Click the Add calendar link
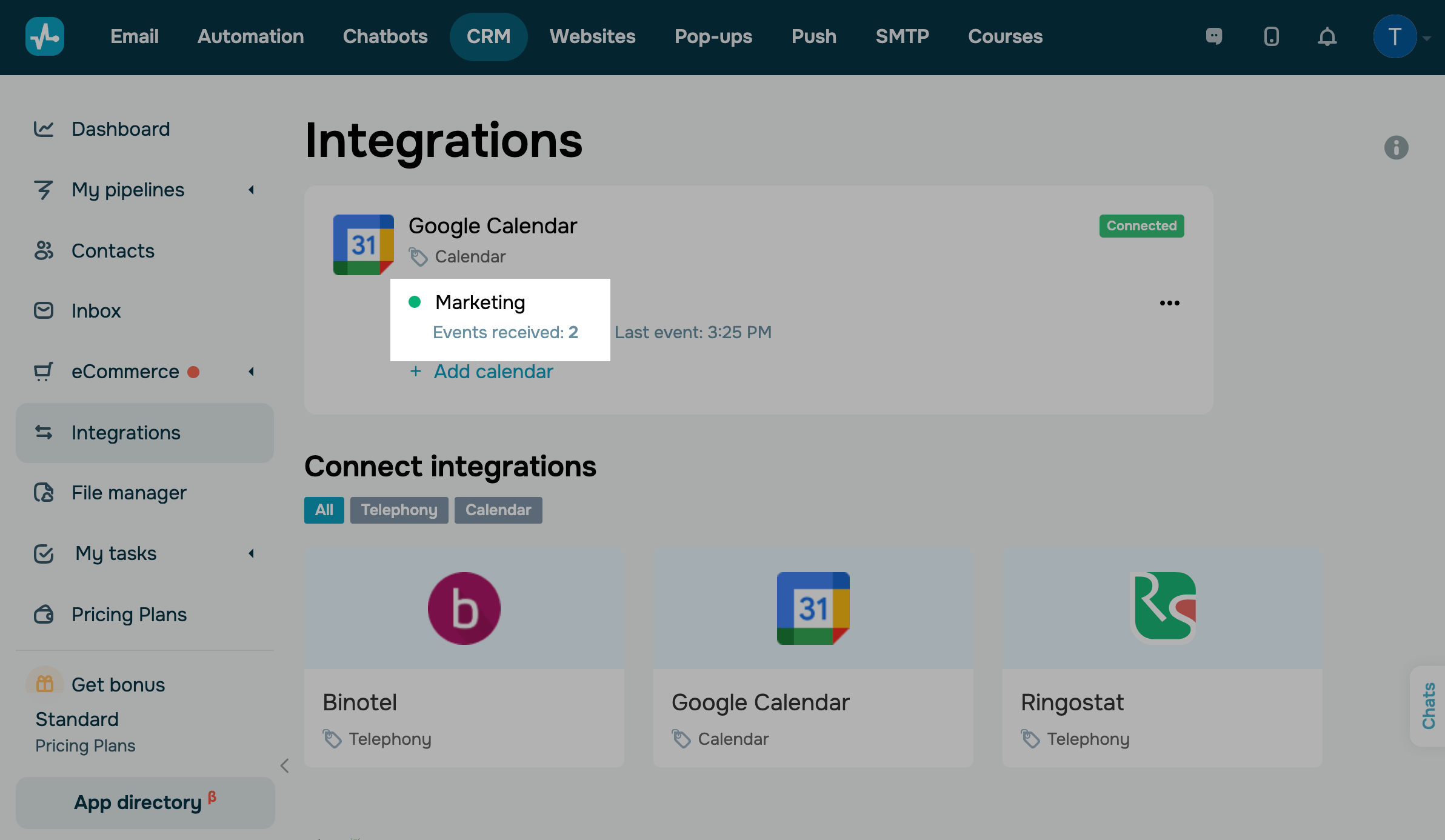Screen dimensions: 1445x840 click(493, 372)
